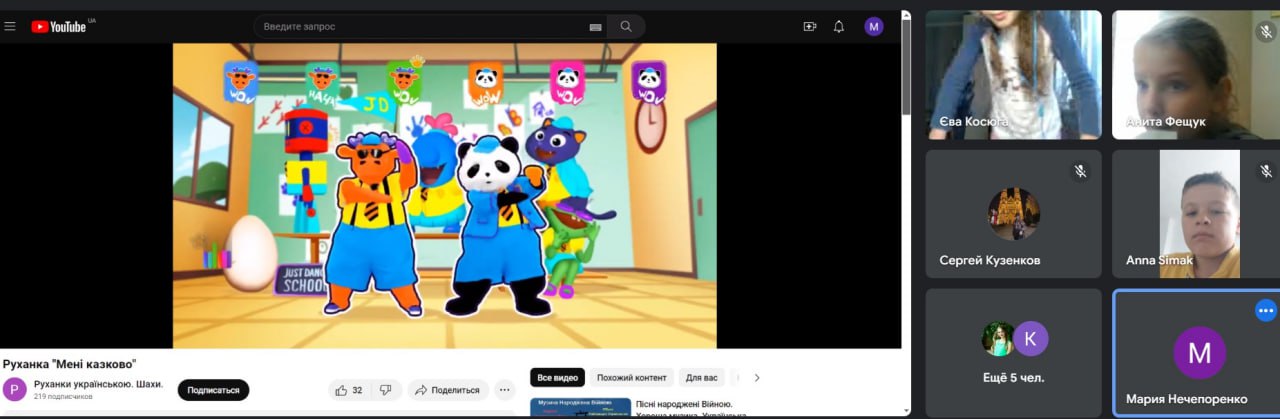Open the on-screen keyboard in search bar
The width and height of the screenshot is (1280, 419).
[595, 27]
